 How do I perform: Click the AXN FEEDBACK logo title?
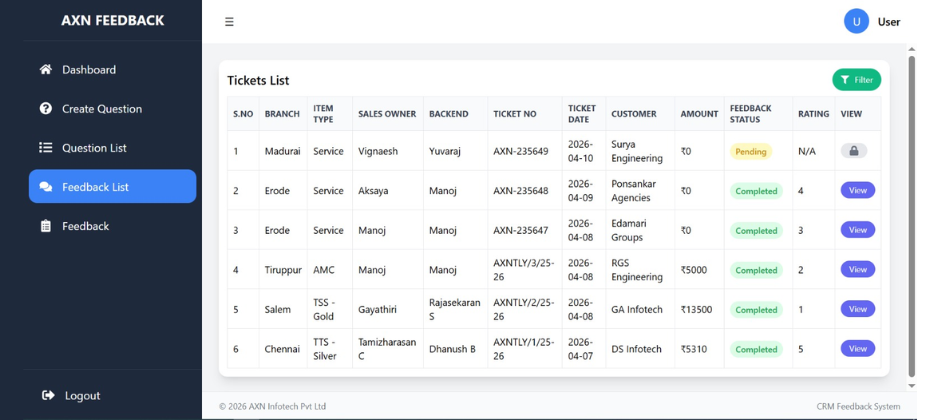[x=112, y=21]
